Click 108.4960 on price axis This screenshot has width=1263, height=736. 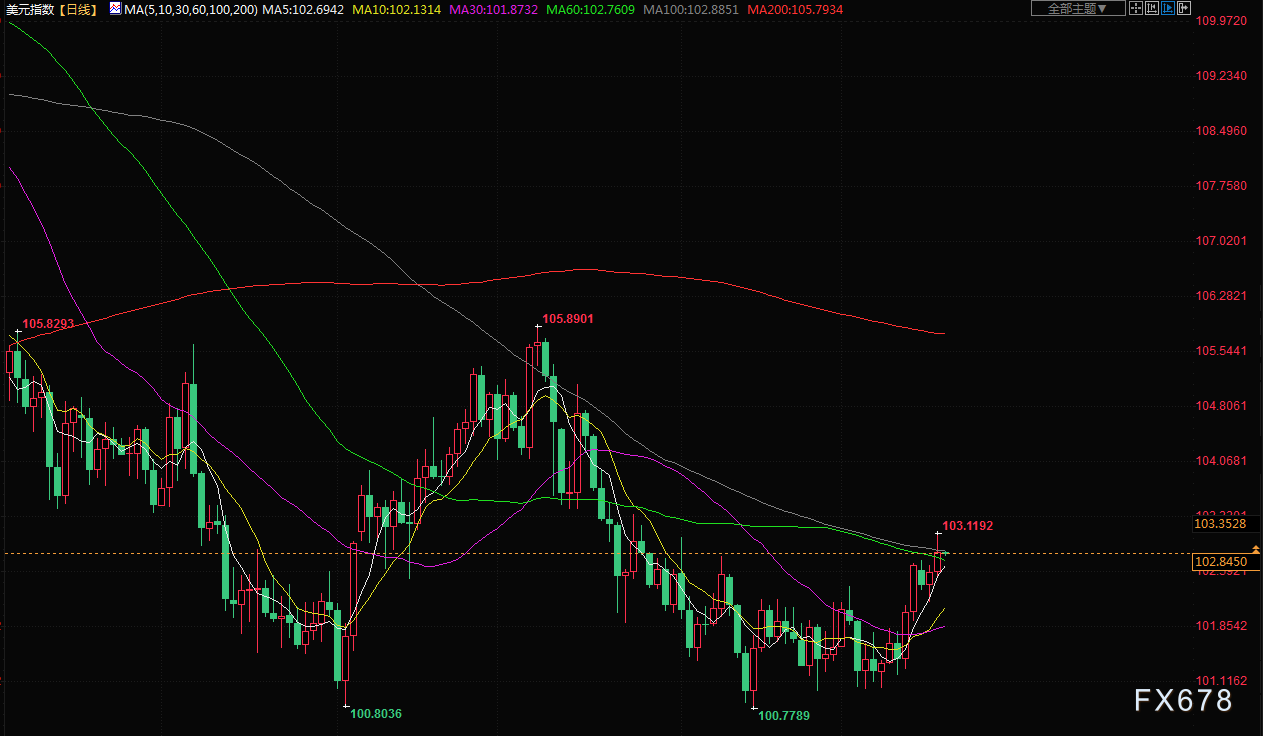[1222, 131]
